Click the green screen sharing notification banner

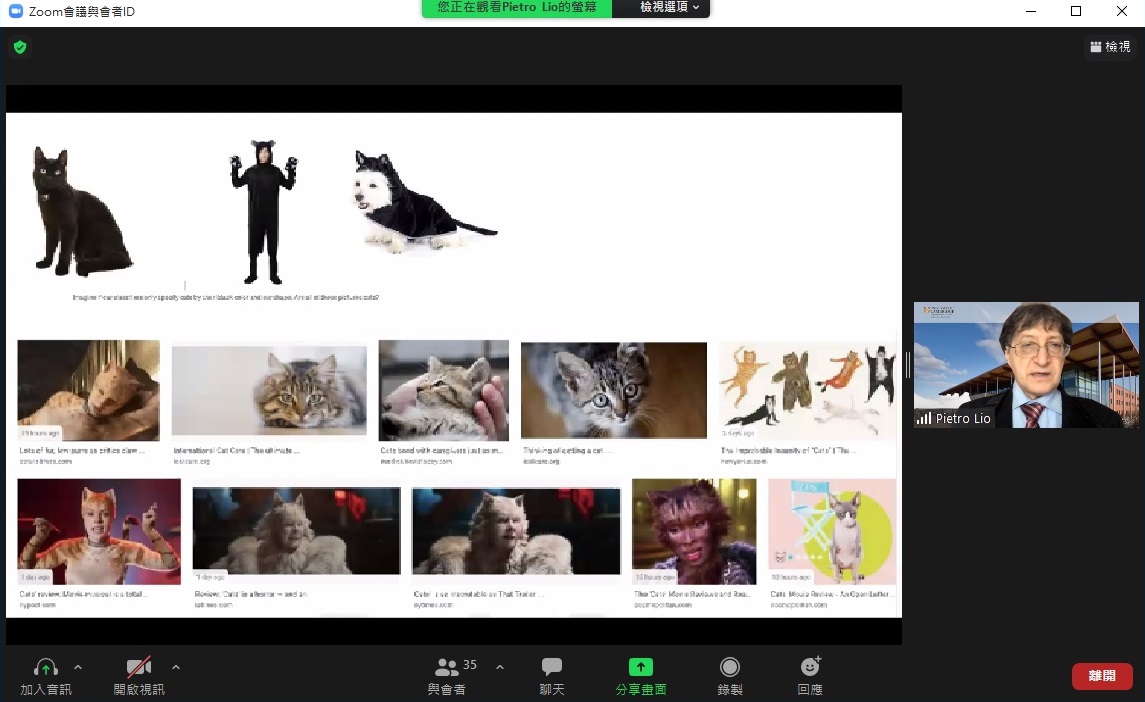tap(516, 8)
